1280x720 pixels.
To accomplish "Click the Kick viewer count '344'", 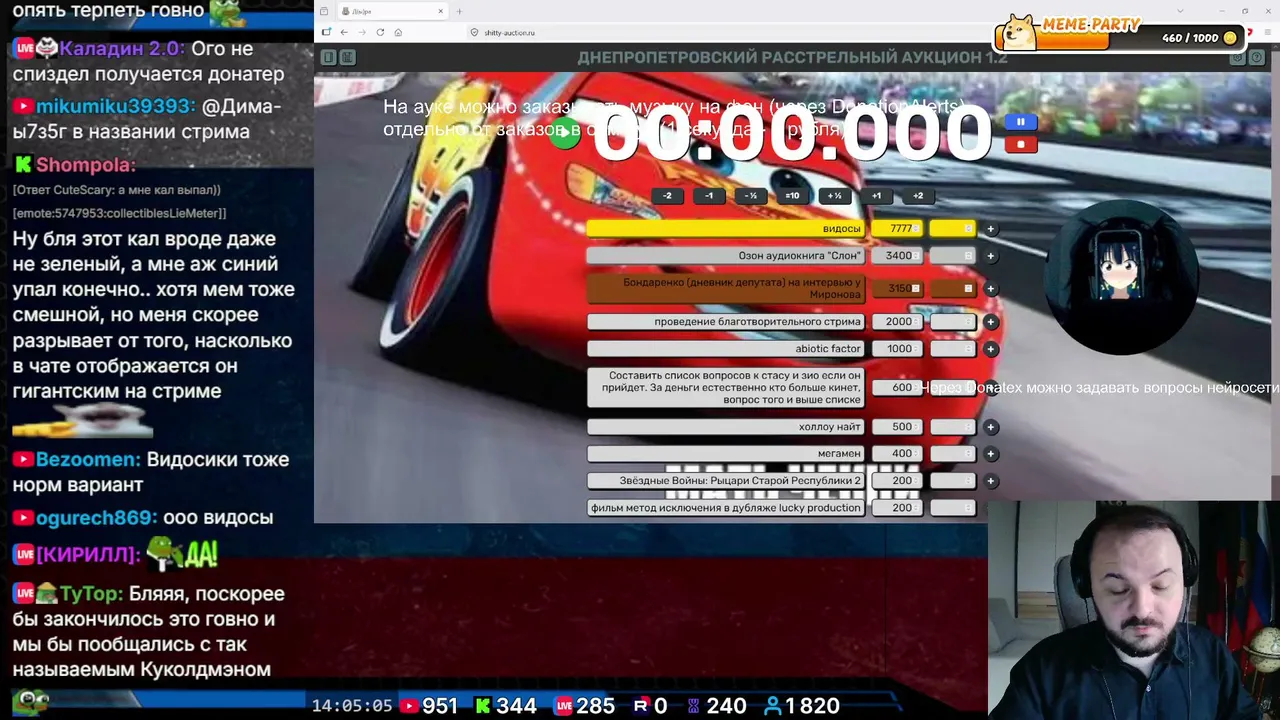I will pyautogui.click(x=517, y=706).
